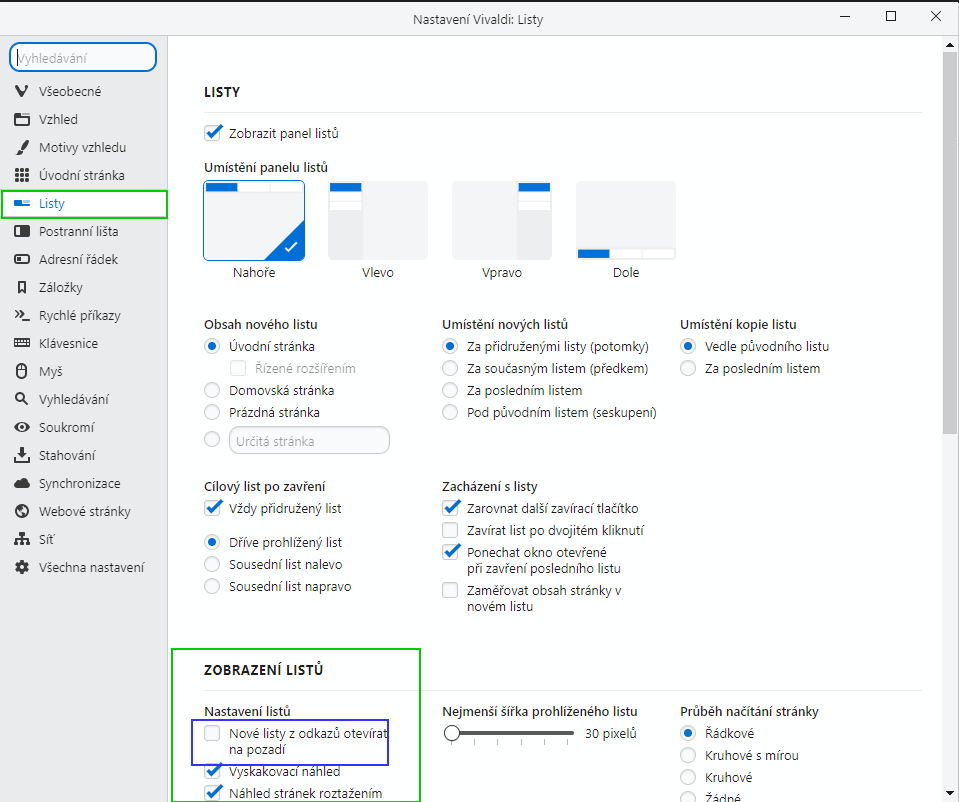Select Dříve prohlížený list option
Screen dimensions: 959x802
212,542
